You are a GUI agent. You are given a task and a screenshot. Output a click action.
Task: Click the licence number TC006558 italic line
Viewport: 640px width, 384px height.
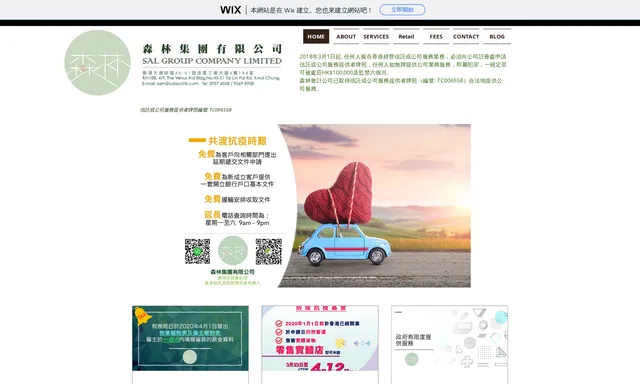186,110
